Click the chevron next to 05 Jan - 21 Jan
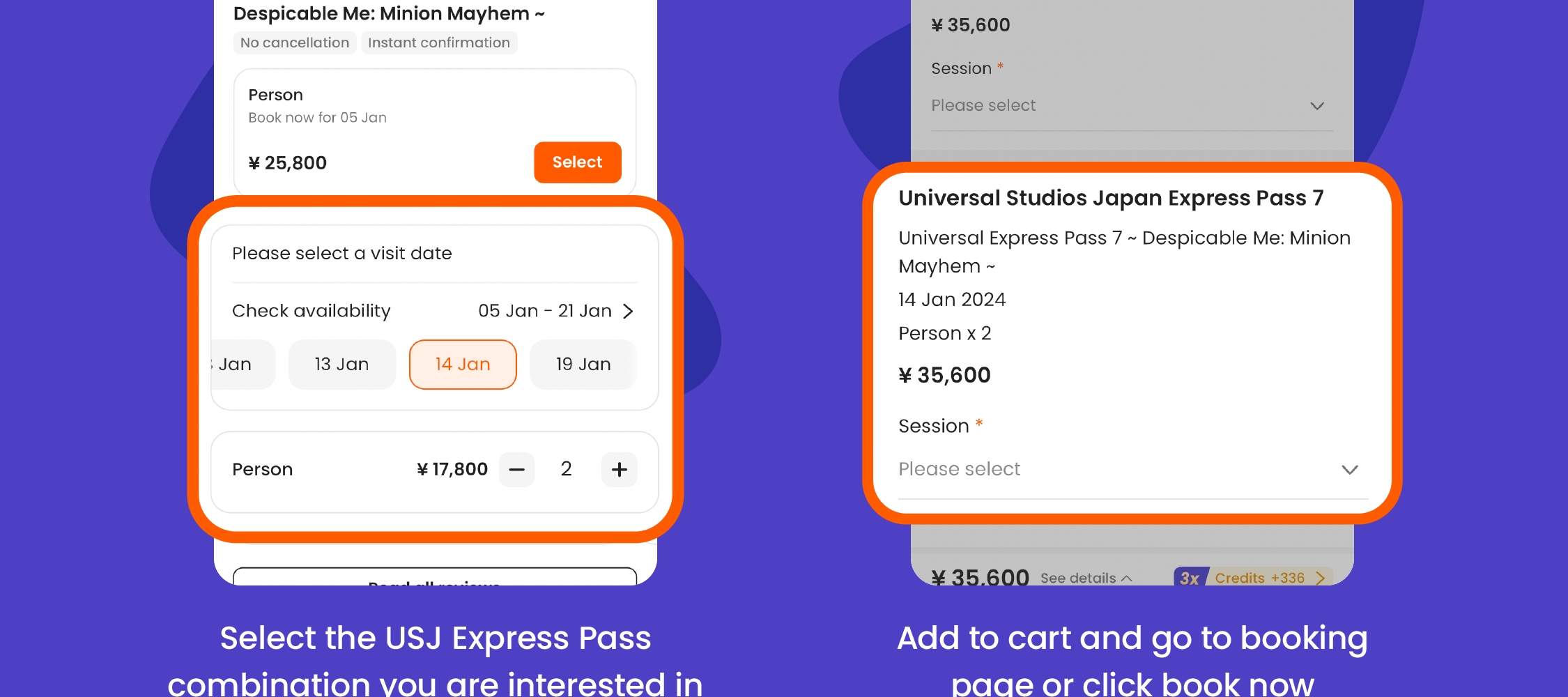The image size is (1568, 697). [x=629, y=311]
